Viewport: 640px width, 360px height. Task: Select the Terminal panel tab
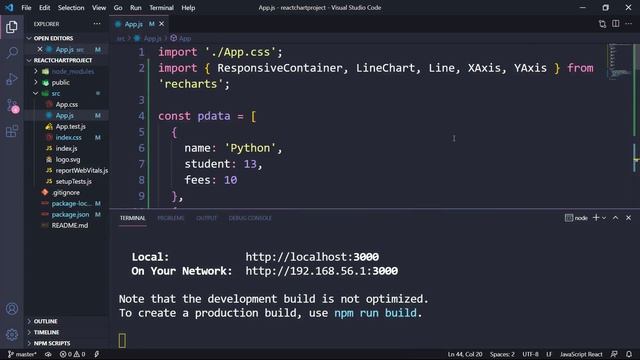[133, 218]
